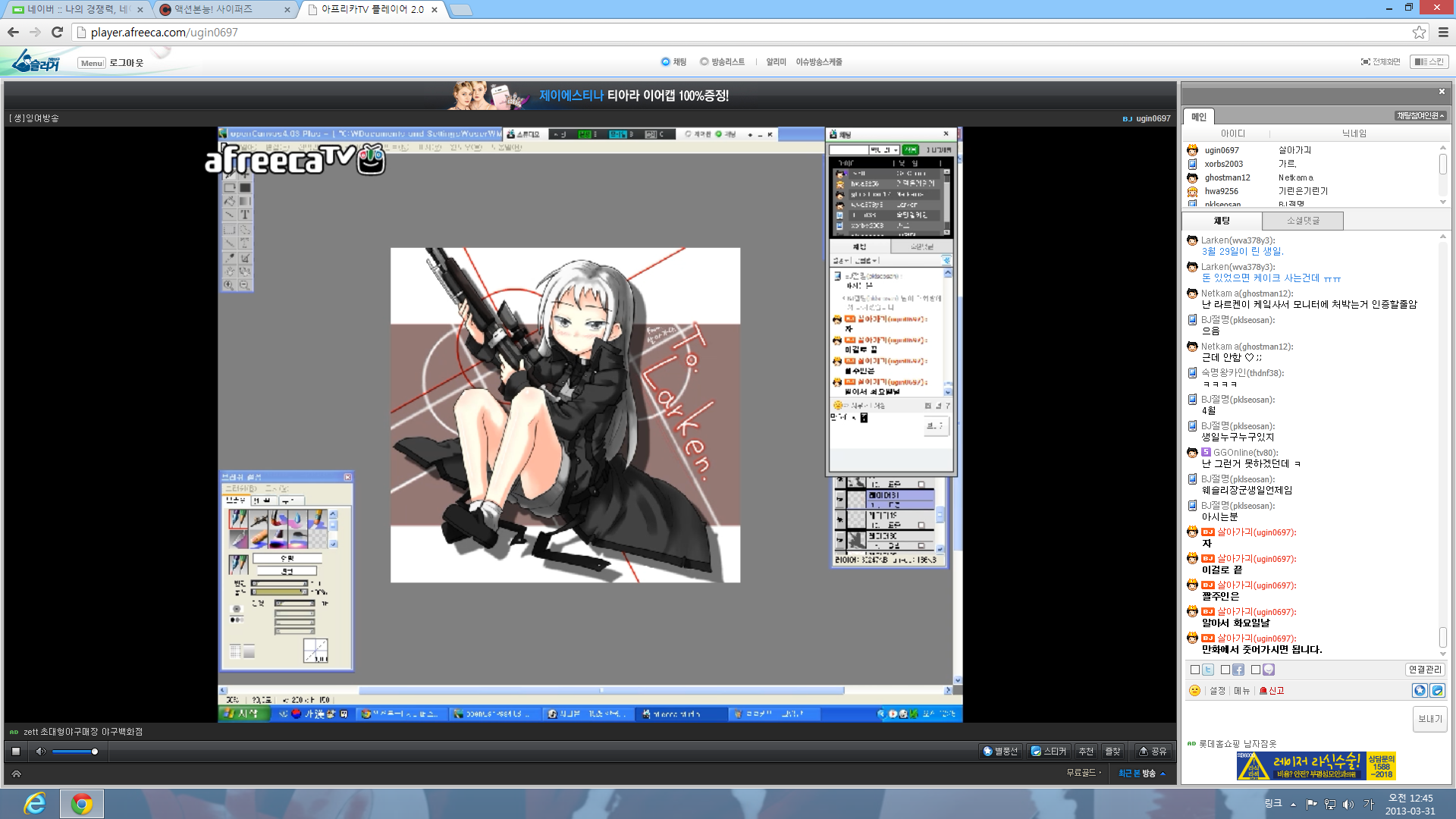Switch to the 소셜댓글 tab
1456x819 pixels.
coord(1302,221)
